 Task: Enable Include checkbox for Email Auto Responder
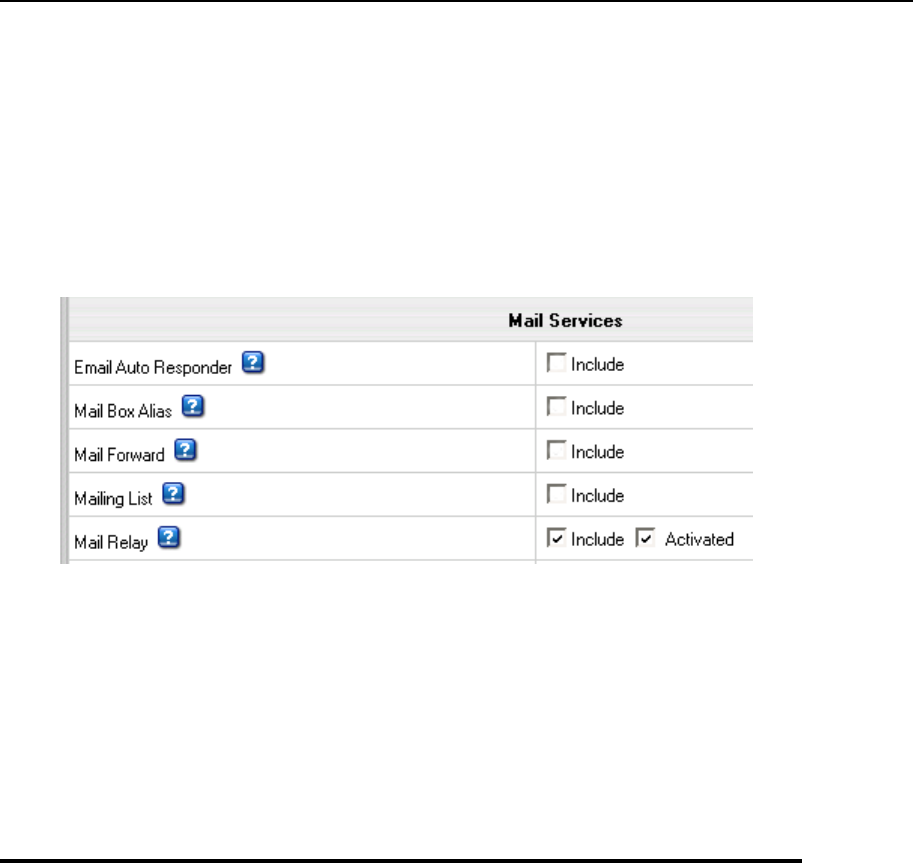click(x=555, y=365)
